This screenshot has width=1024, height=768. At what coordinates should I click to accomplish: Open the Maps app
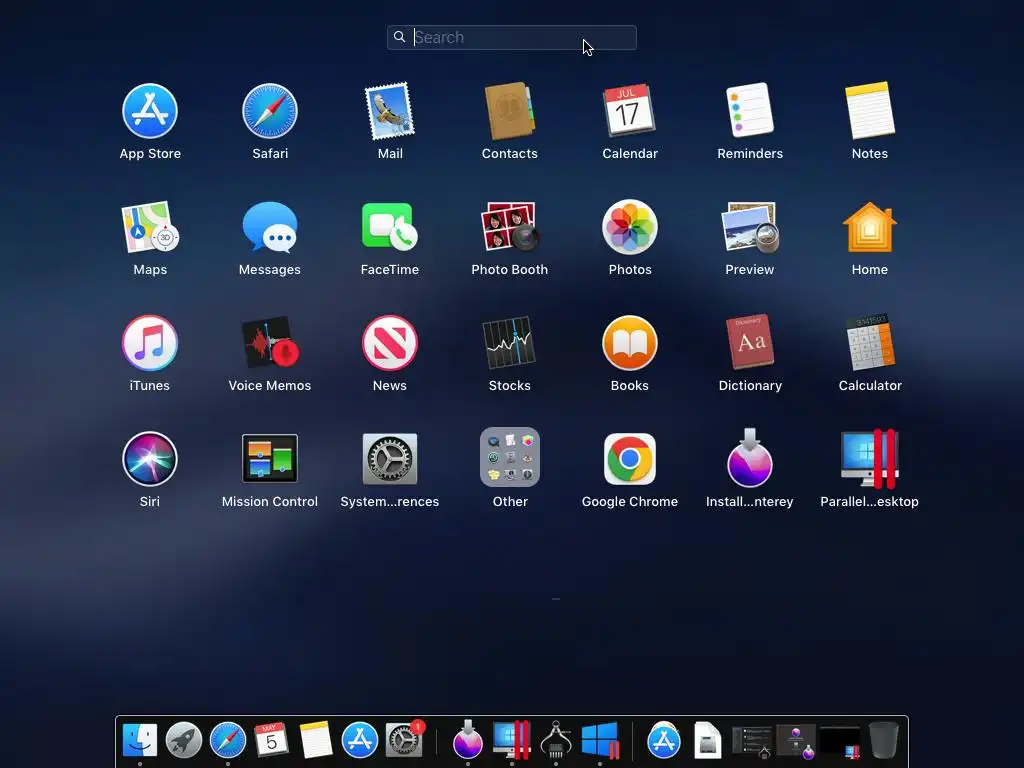coord(150,227)
